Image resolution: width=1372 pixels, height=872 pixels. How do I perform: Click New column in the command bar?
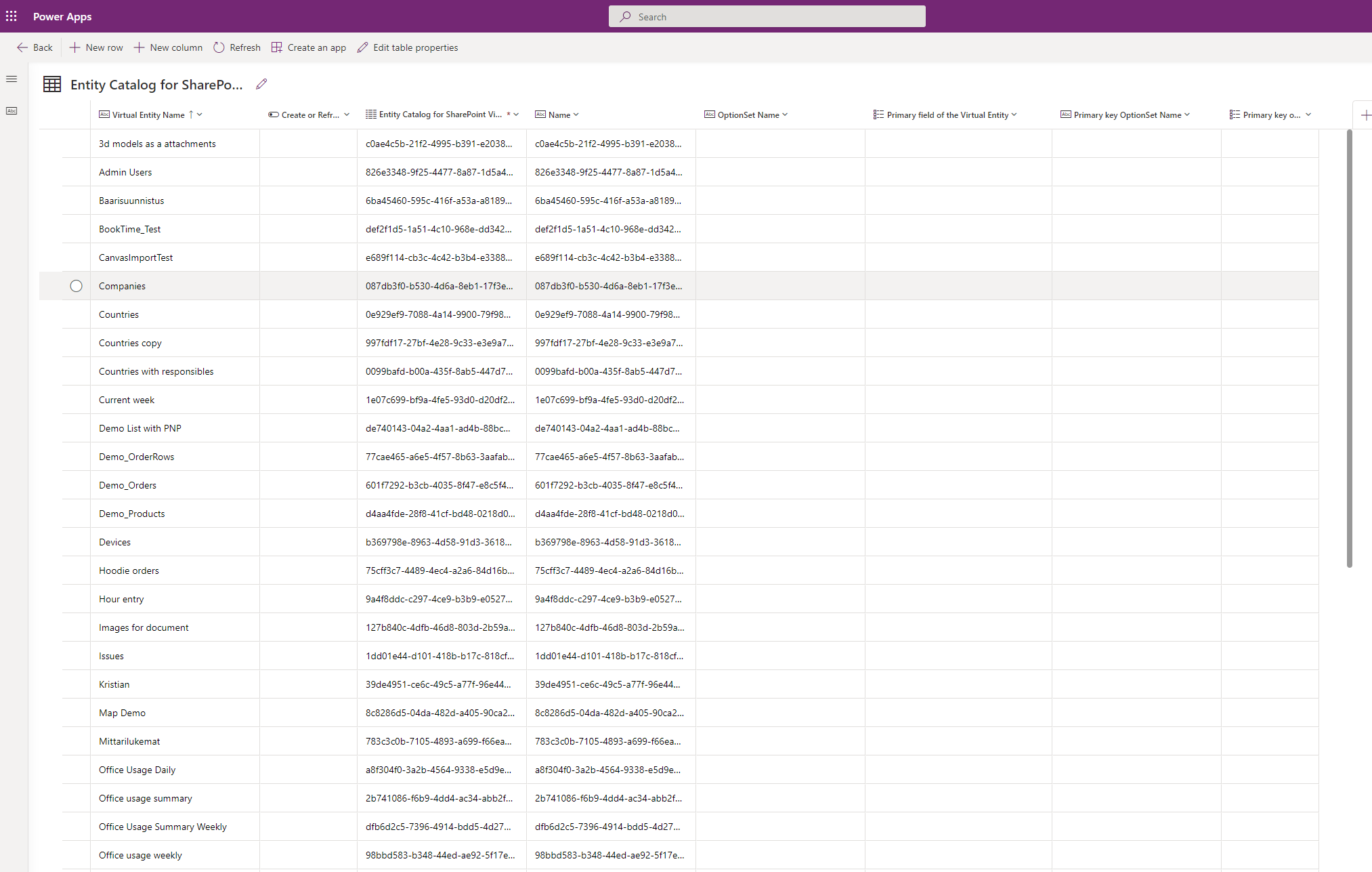(x=168, y=47)
